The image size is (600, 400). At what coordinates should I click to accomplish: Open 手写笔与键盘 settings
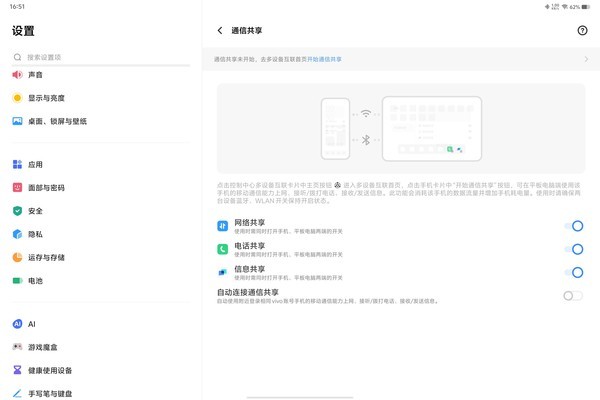point(101,391)
